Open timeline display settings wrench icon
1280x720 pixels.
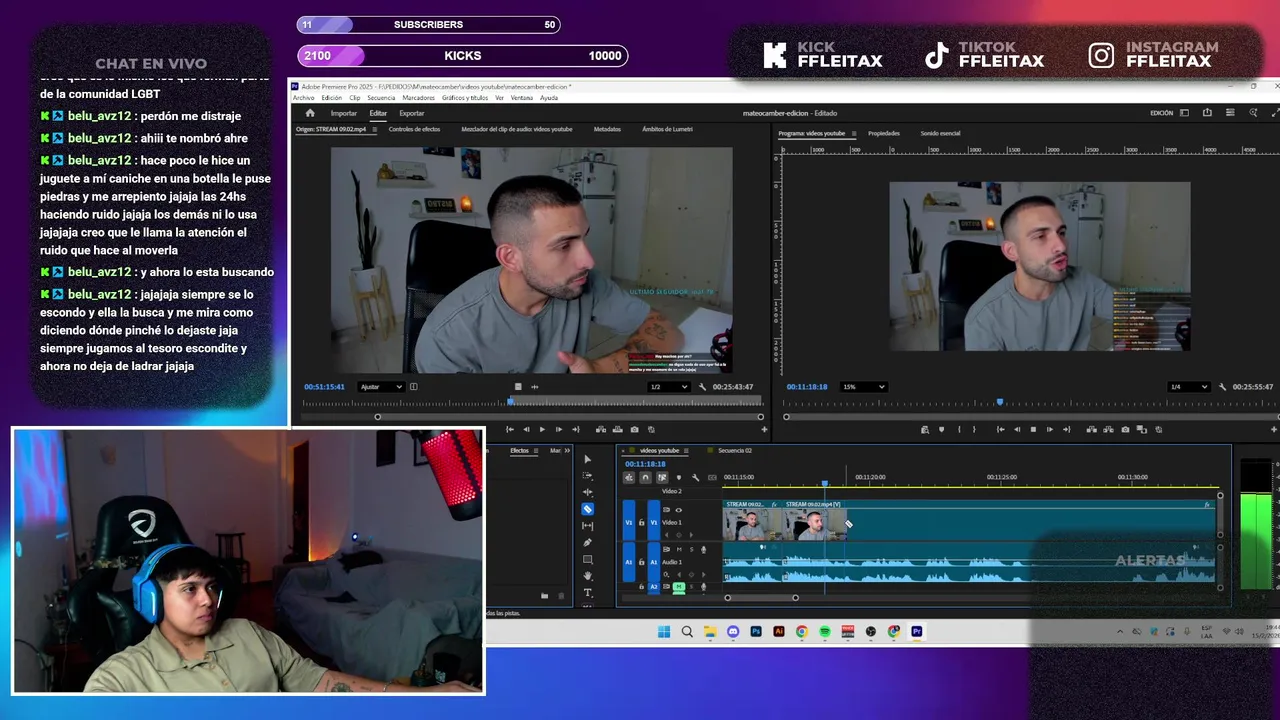click(695, 477)
